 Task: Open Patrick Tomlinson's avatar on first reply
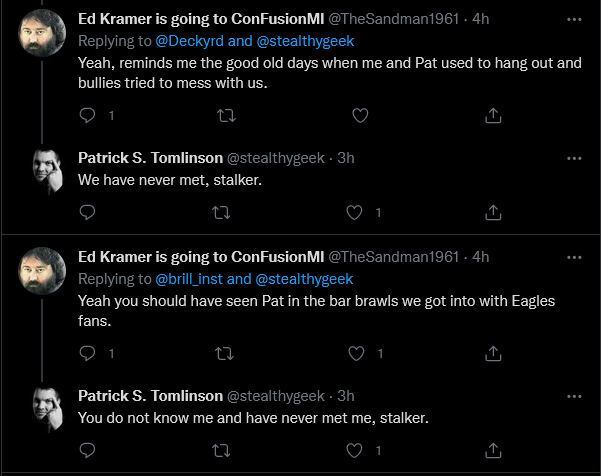click(x=48, y=171)
